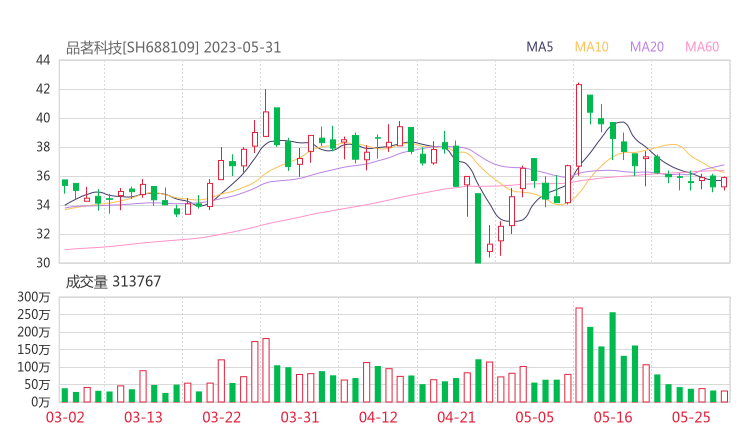Click the 03-22 date axis label
This screenshot has width=740, height=440.
[x=222, y=417]
